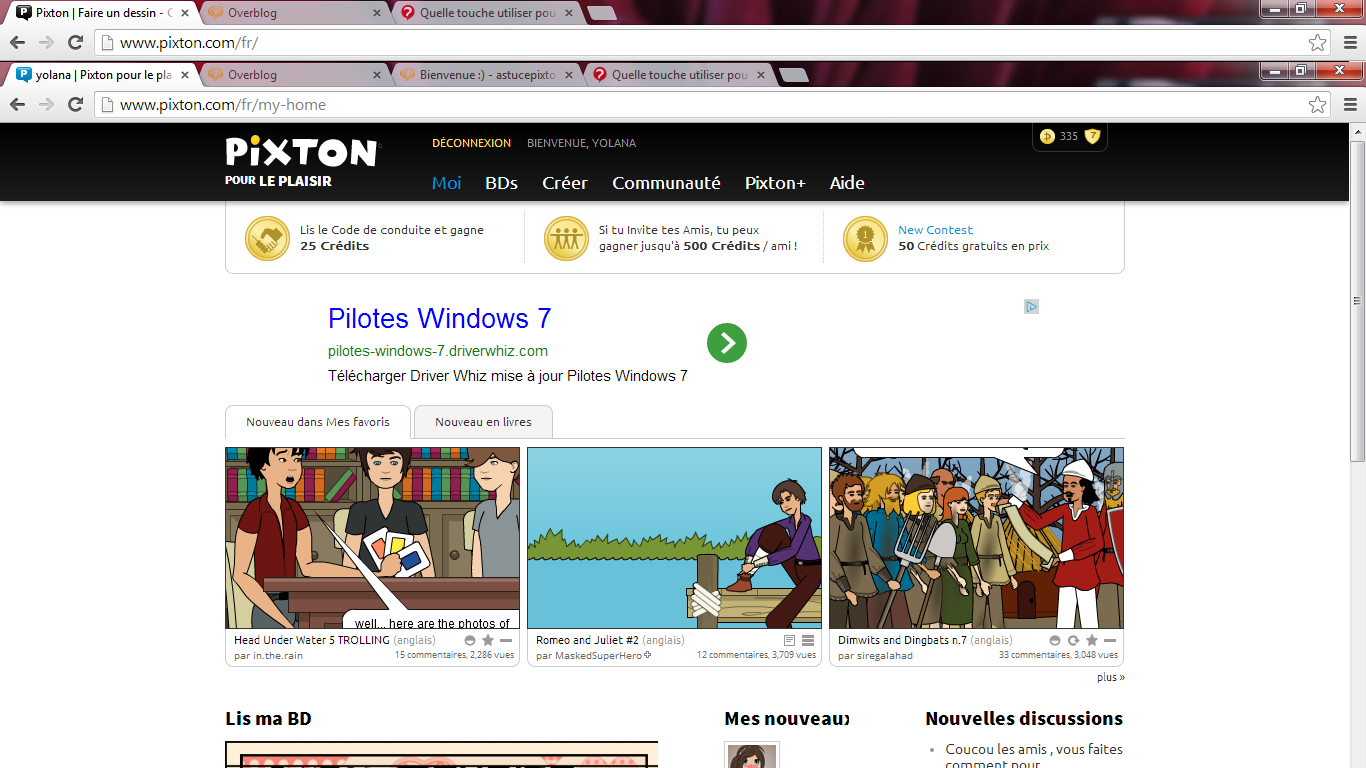Click the minus icon under Dimwits and Dingbats n.7

coord(1110,640)
